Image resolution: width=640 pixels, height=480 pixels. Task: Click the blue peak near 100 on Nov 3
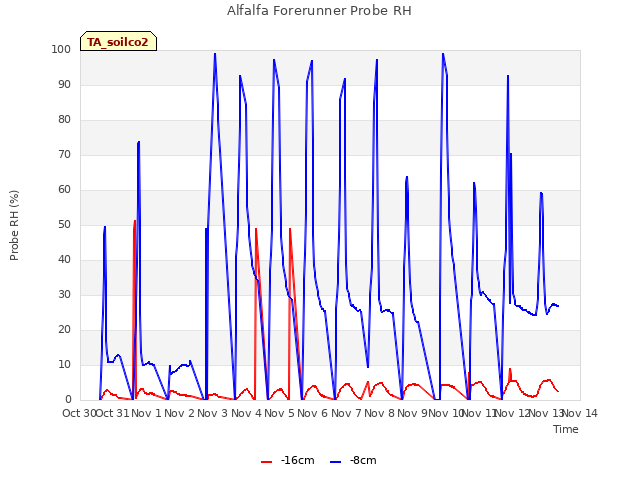215,54
